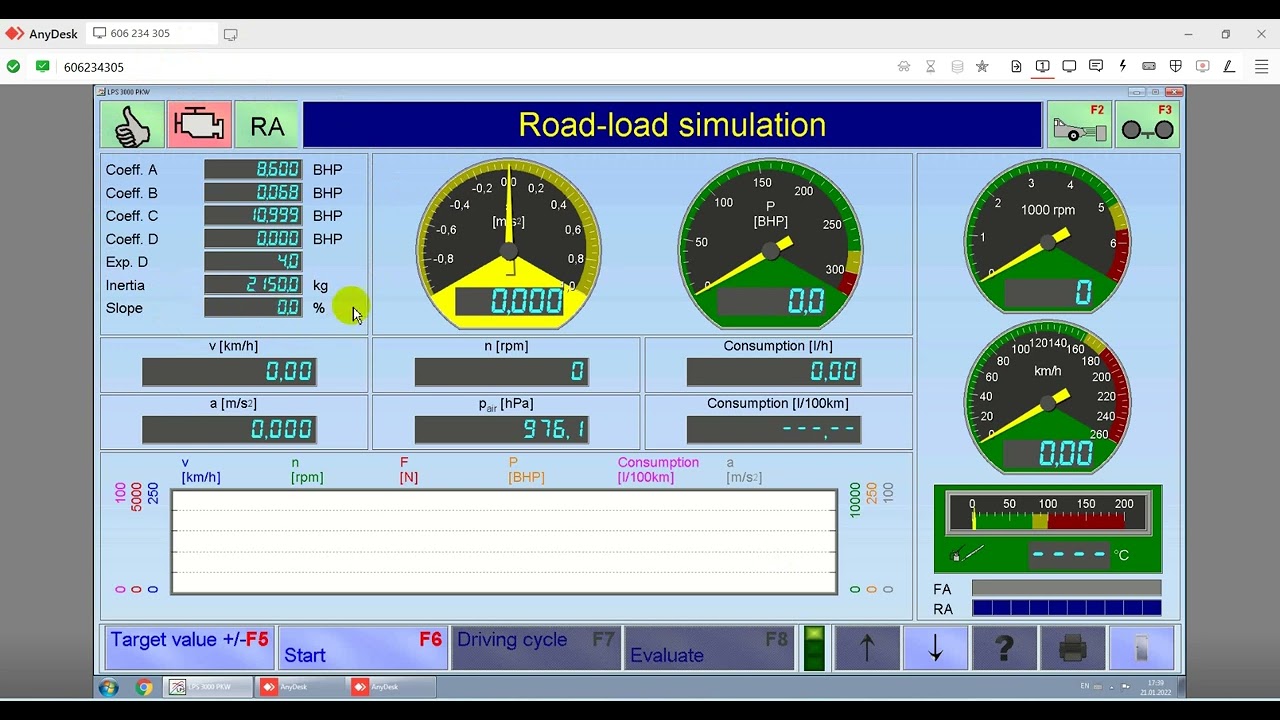Toggle AnyDesk session recording icon
Viewport: 1280px width, 720px height.
click(1203, 66)
